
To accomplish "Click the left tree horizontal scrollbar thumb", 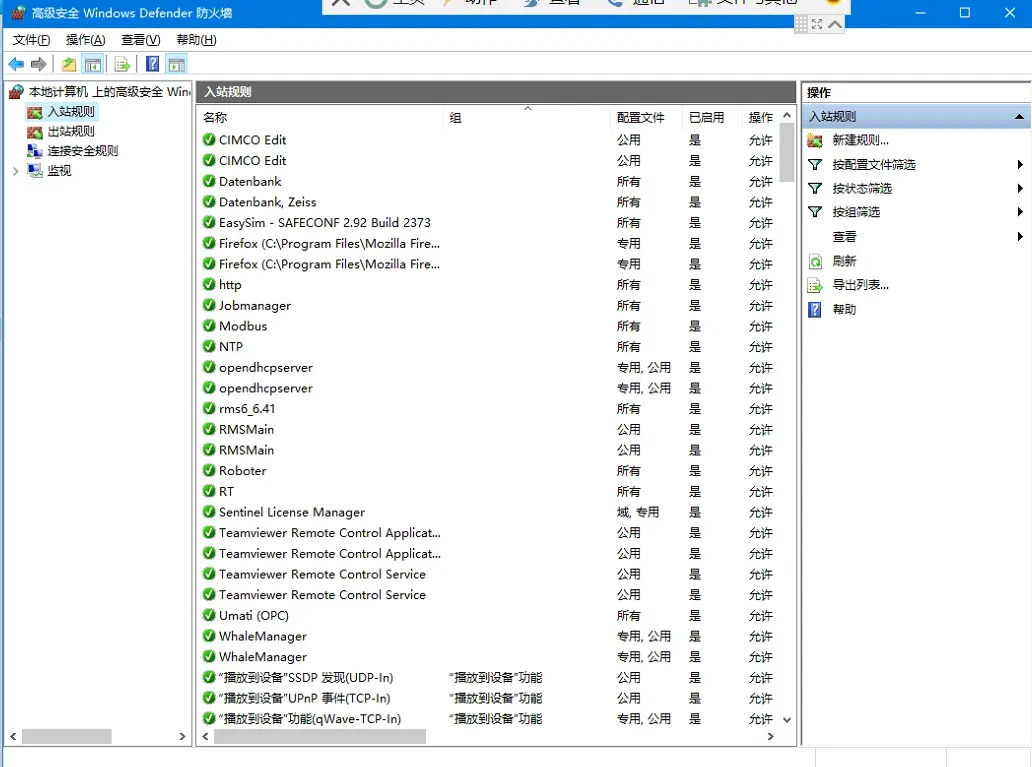I will [66, 737].
